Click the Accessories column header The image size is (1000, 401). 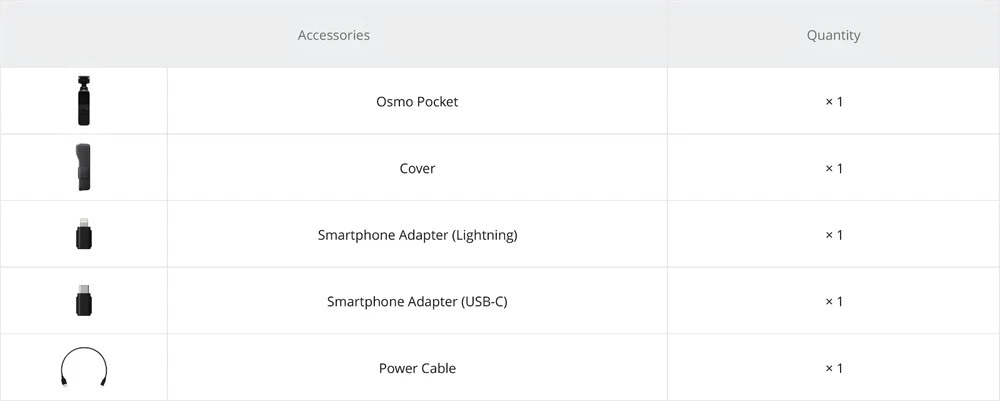coord(333,35)
